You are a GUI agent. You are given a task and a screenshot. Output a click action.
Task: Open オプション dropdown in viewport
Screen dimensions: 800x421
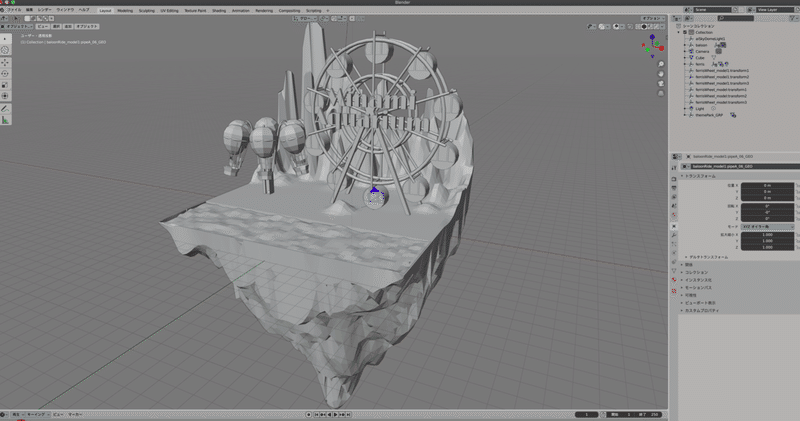[654, 18]
